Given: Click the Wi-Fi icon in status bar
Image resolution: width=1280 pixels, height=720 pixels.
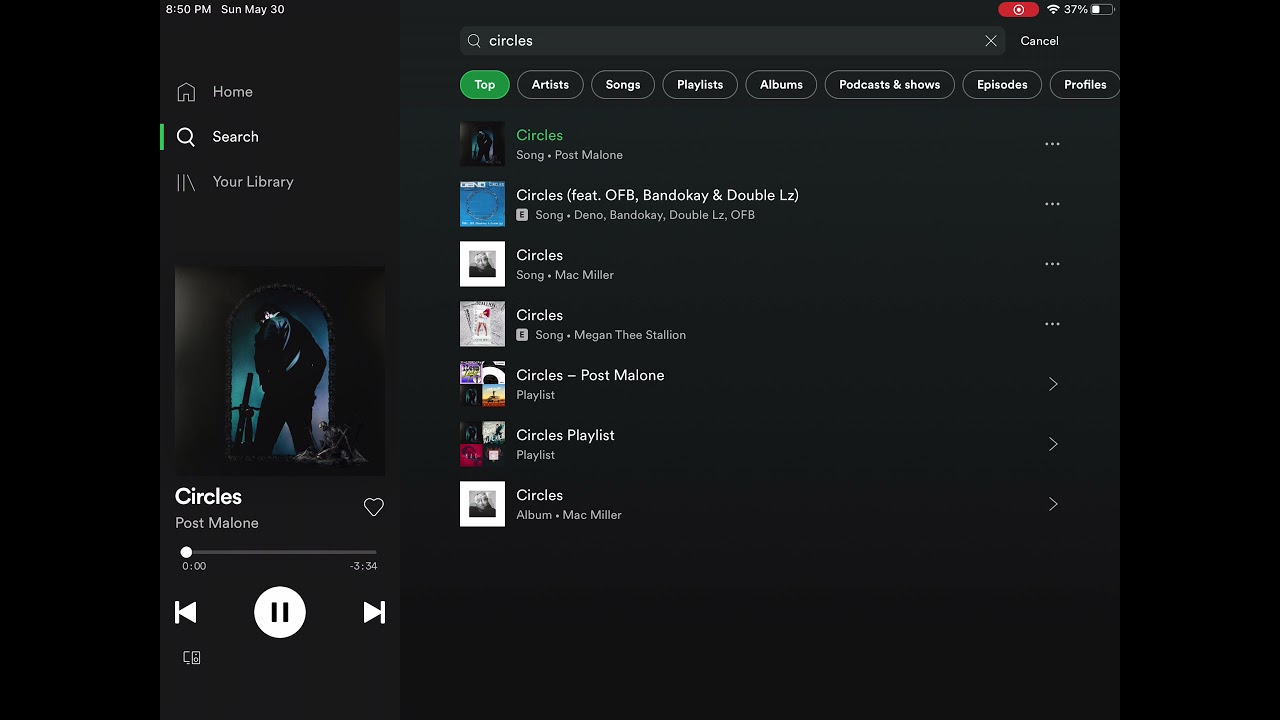Looking at the screenshot, I should tap(1053, 9).
